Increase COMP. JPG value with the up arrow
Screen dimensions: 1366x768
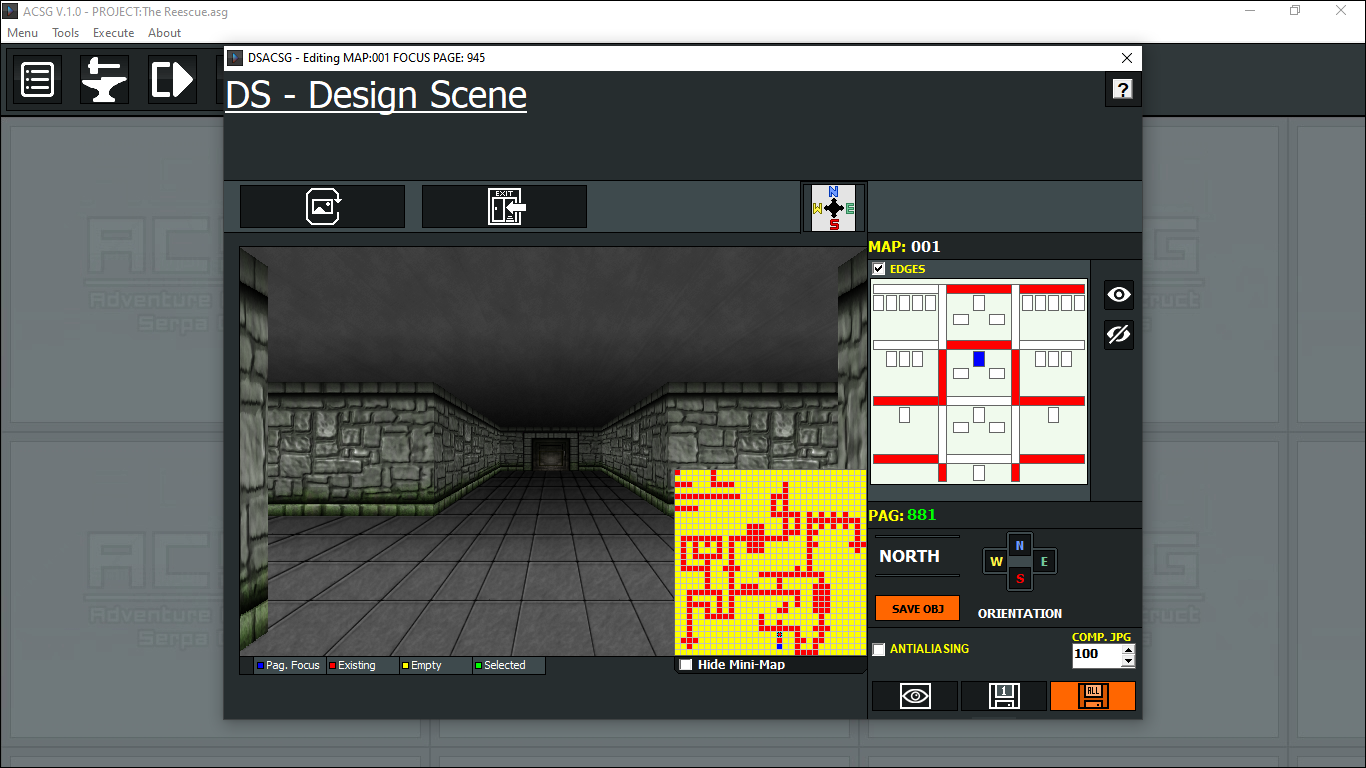(1128, 649)
